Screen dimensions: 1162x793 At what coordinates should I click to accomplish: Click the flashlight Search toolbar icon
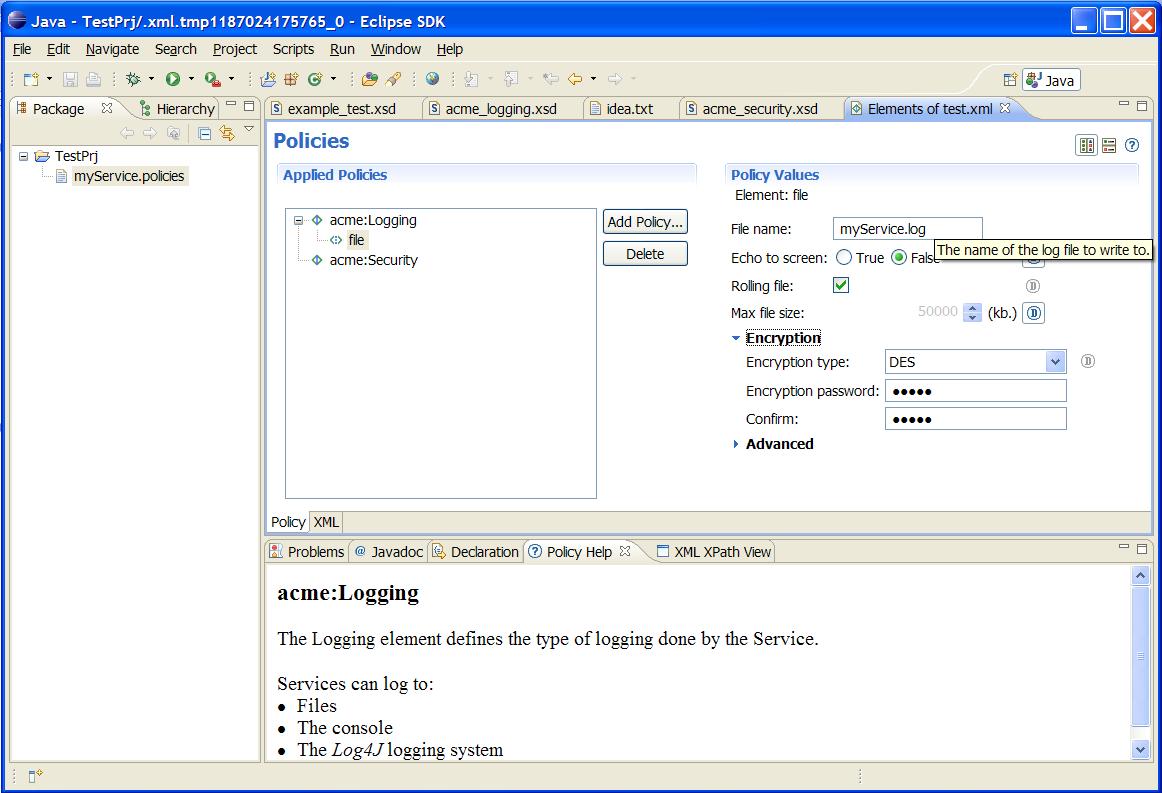[394, 79]
